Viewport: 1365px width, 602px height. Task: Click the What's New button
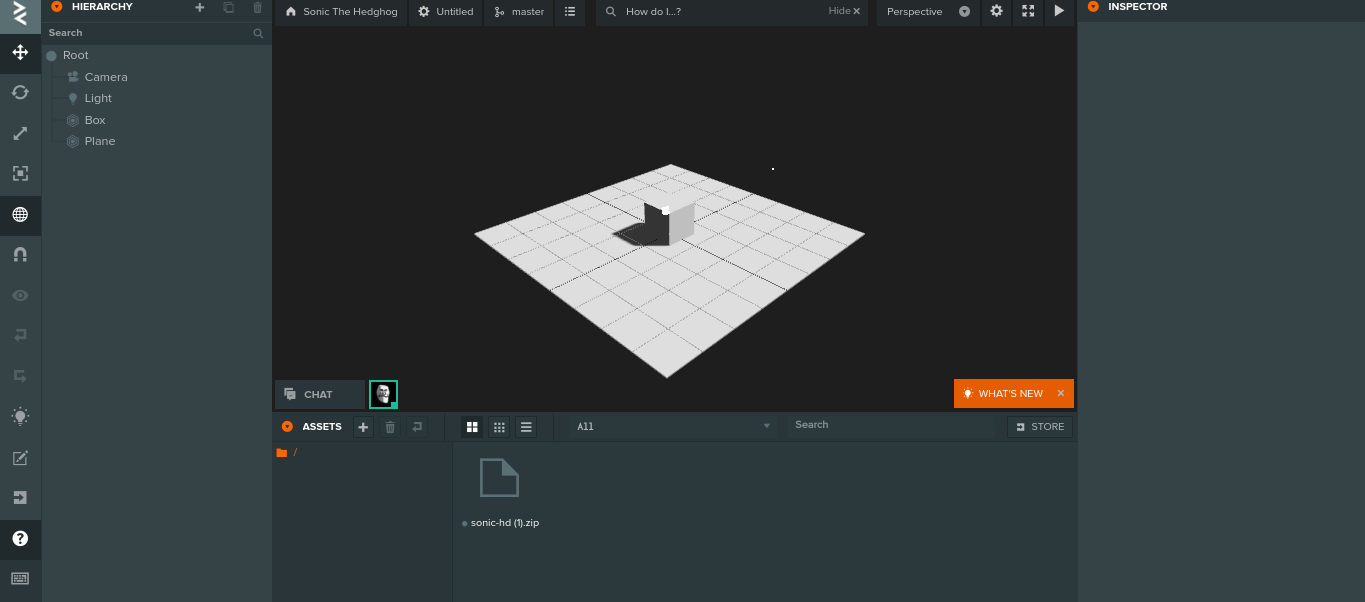click(x=1009, y=394)
